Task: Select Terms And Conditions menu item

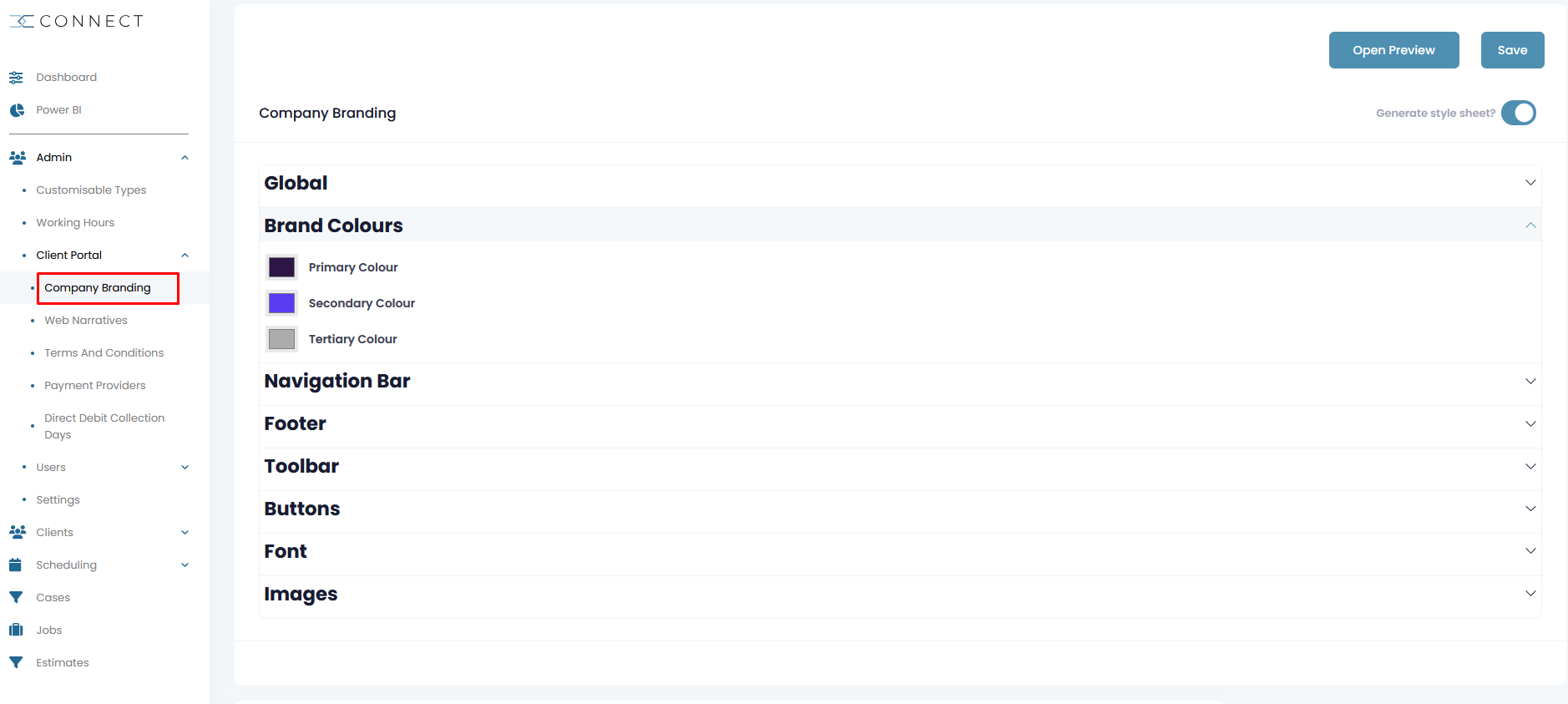Action: tap(104, 353)
